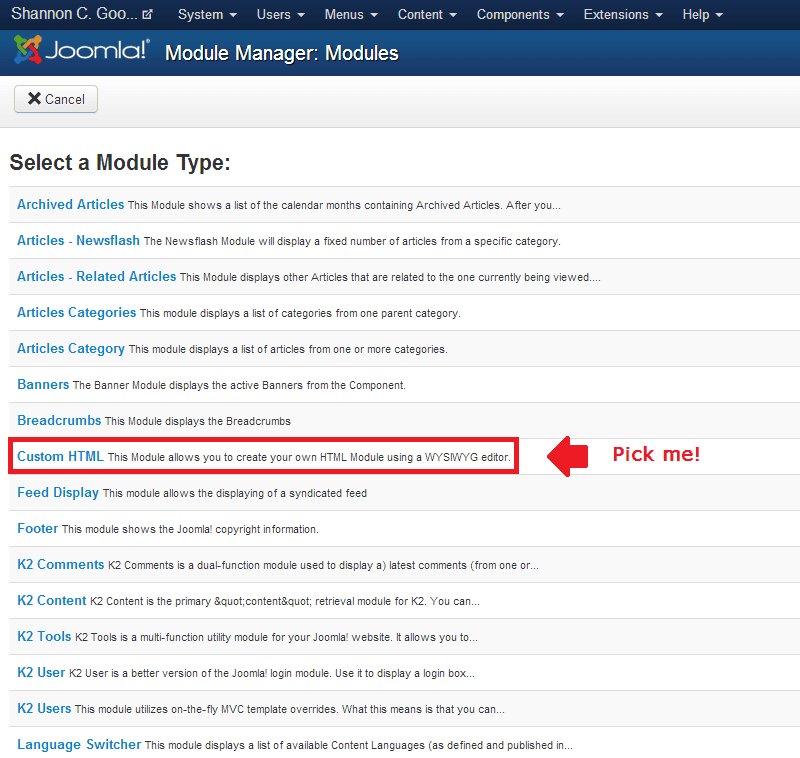Select the Footer module type
Image resolution: width=800 pixels, height=758 pixels.
coord(38,528)
